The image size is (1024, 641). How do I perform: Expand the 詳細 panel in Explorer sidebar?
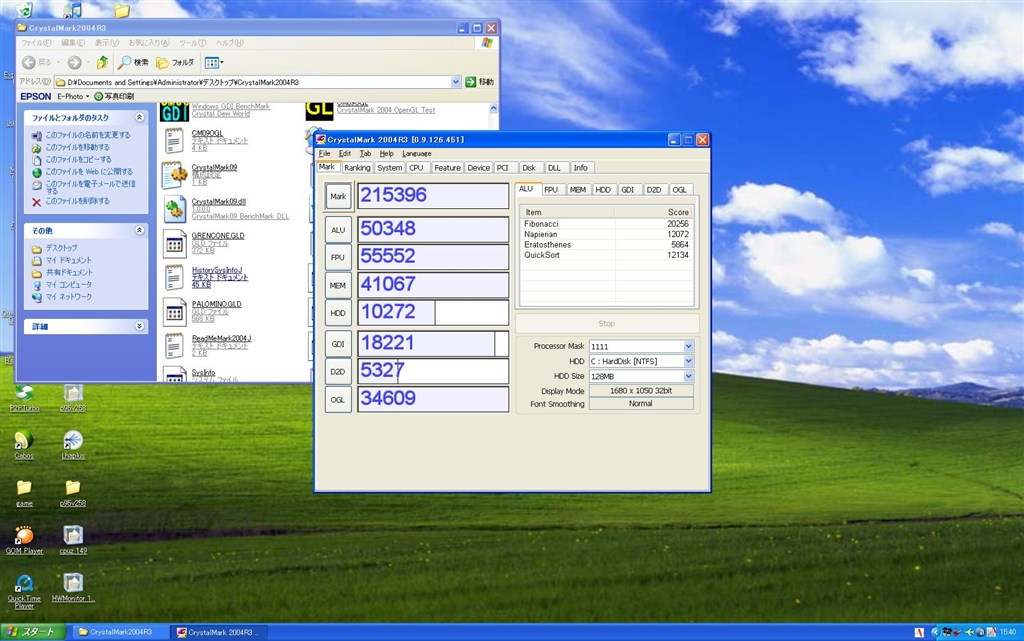tap(139, 326)
